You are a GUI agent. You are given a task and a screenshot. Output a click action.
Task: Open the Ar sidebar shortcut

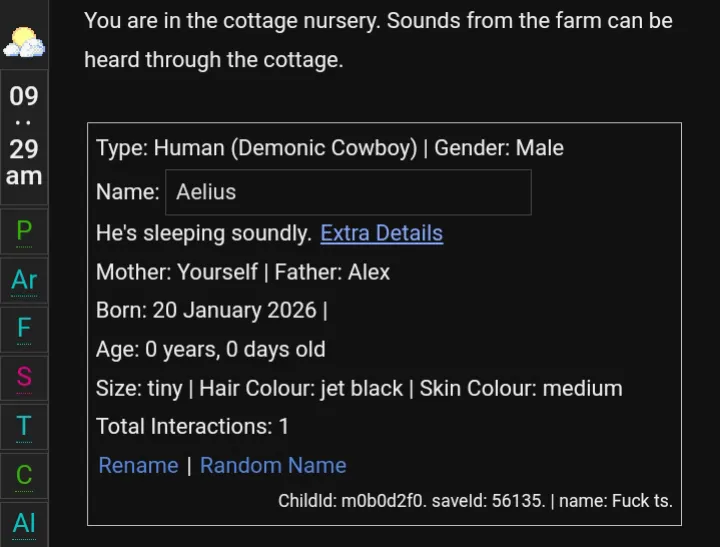[24, 280]
